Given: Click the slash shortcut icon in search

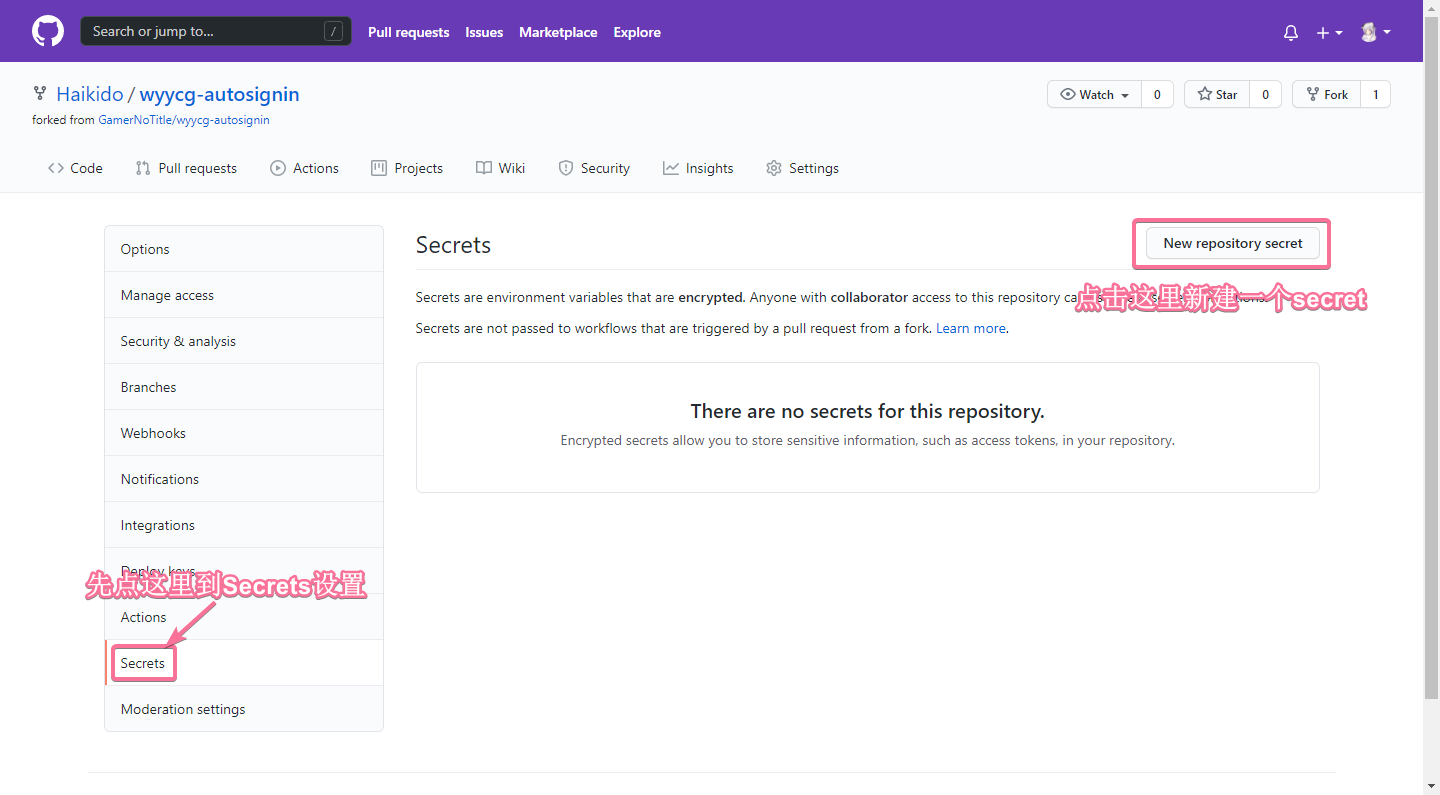Looking at the screenshot, I should (334, 31).
